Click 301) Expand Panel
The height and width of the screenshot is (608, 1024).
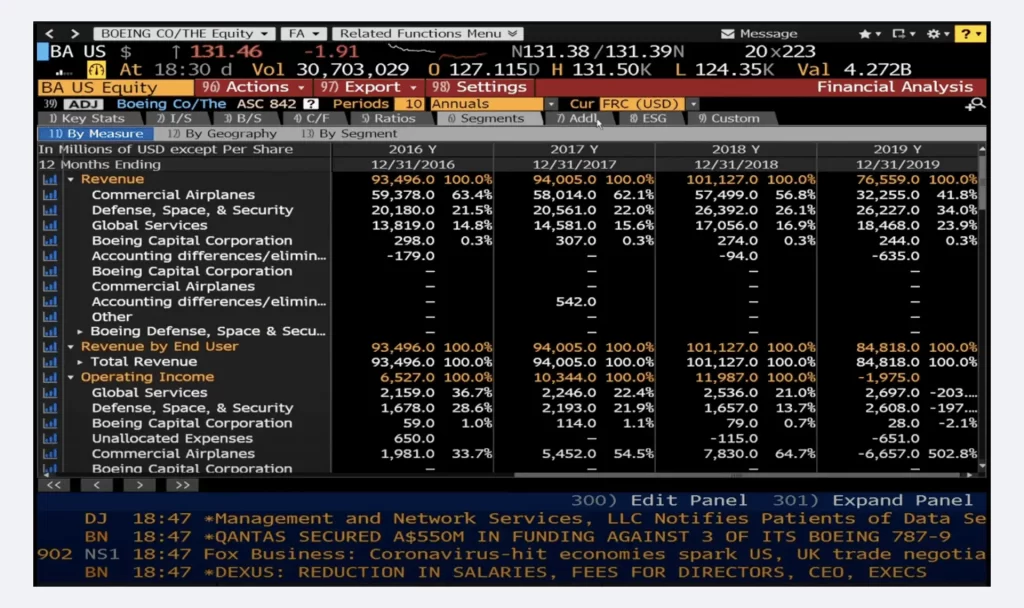pos(872,501)
